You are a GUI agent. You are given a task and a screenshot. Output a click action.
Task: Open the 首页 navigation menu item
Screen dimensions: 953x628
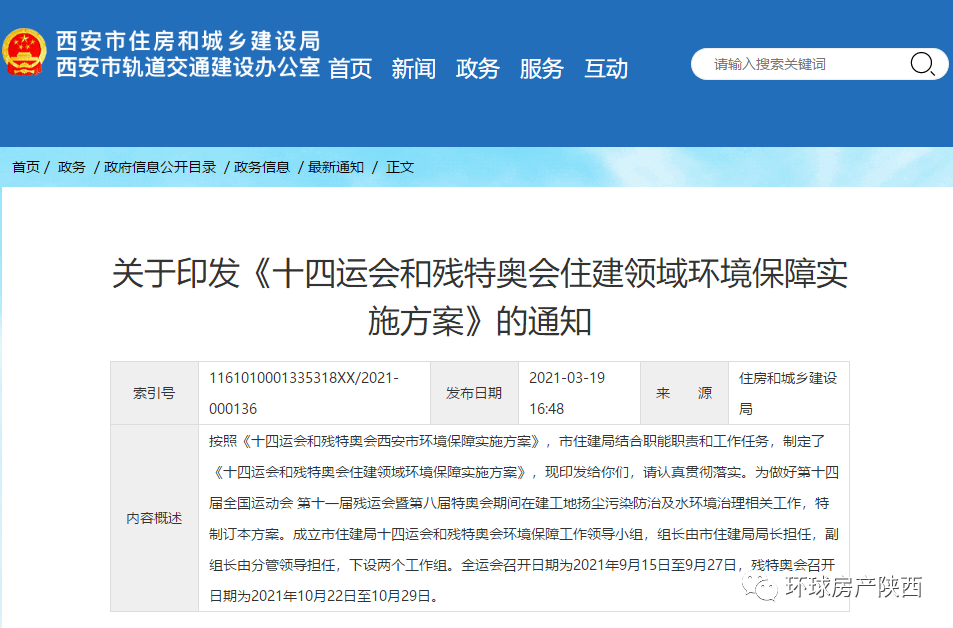coord(350,69)
